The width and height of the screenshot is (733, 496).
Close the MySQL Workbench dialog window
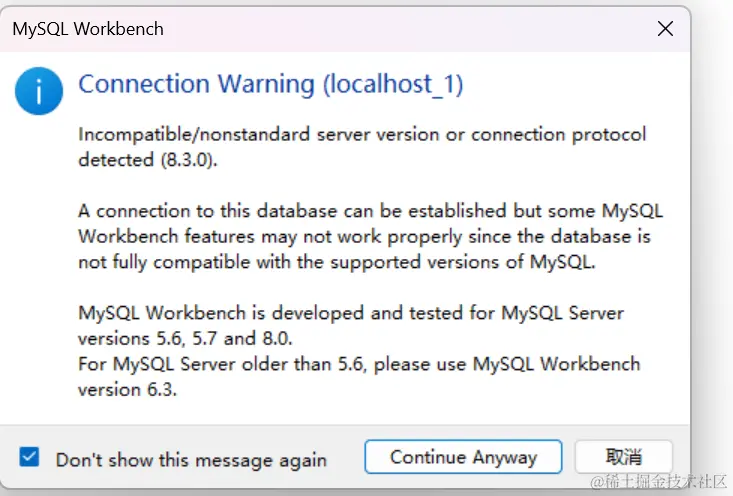tap(664, 29)
